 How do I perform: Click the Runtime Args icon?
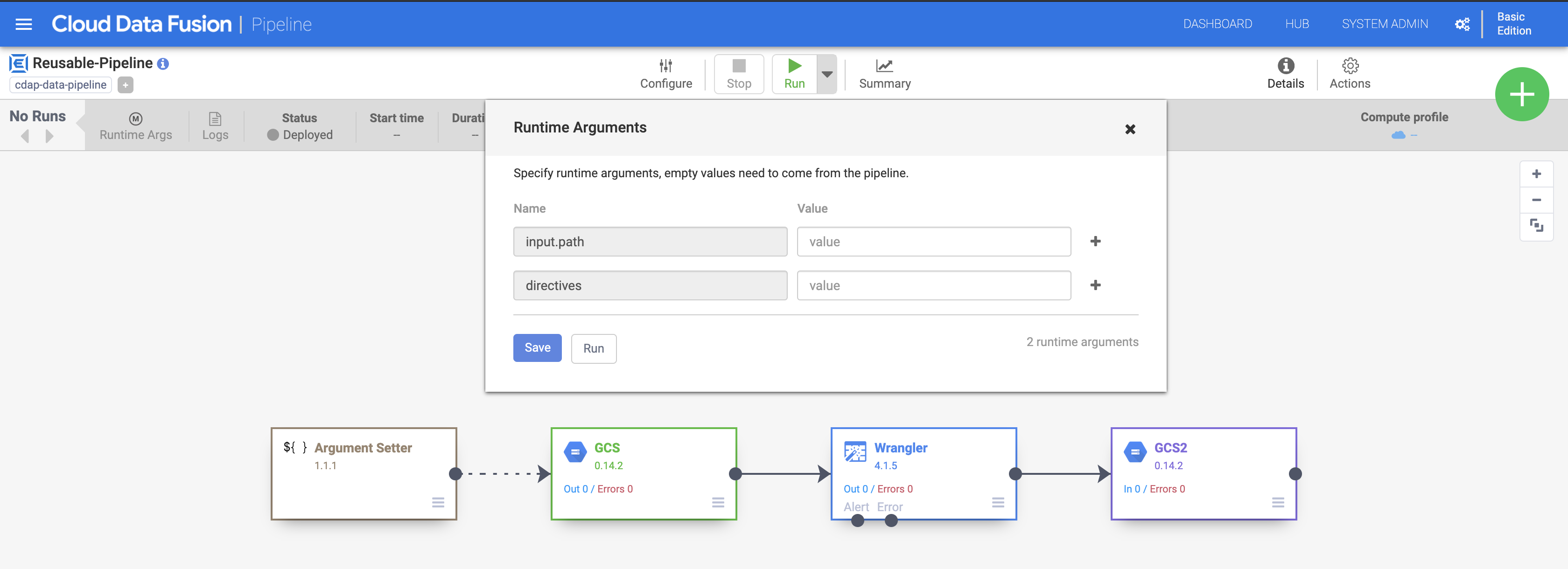click(136, 118)
